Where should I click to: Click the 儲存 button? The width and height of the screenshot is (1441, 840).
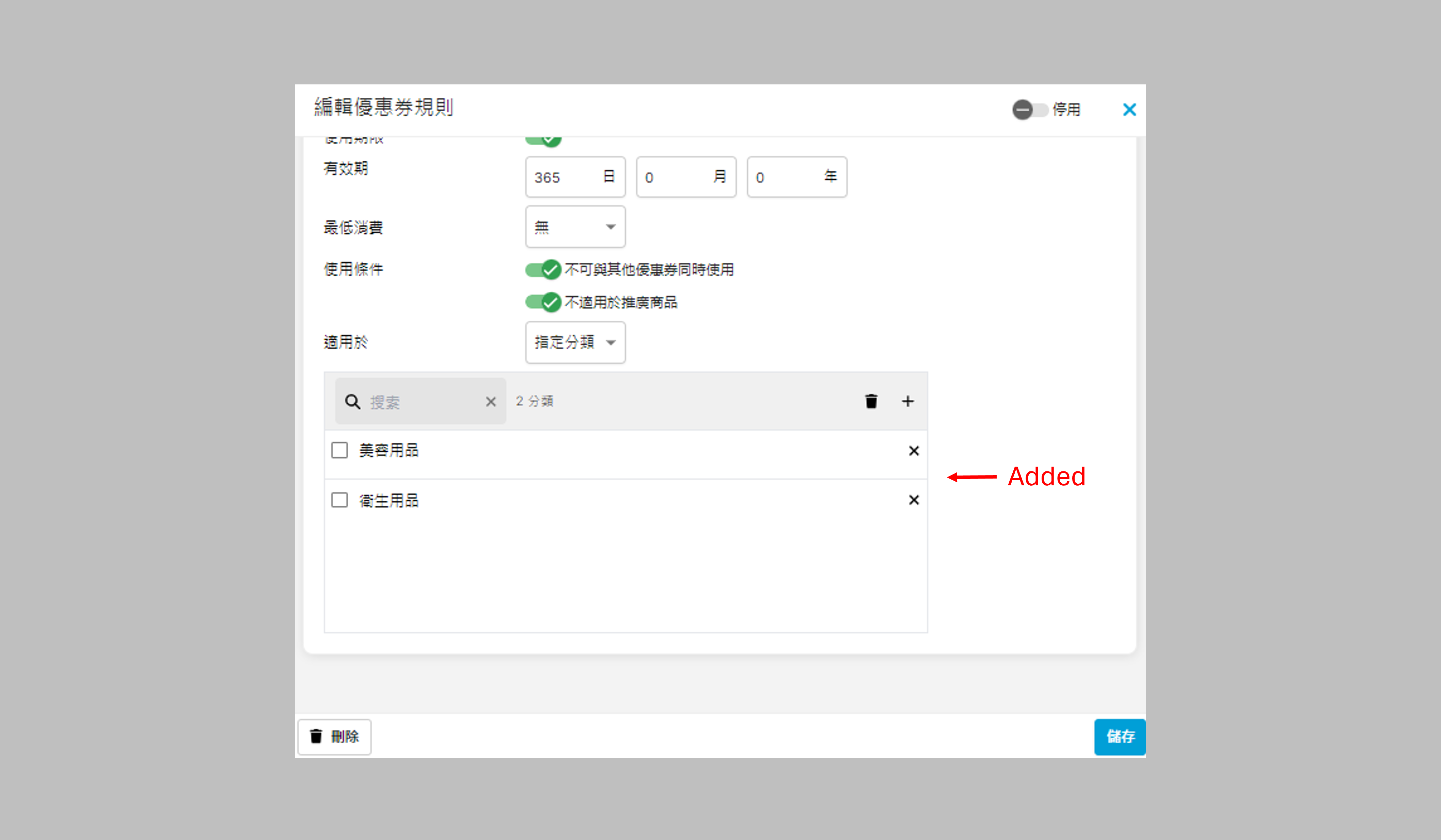coord(1119,736)
